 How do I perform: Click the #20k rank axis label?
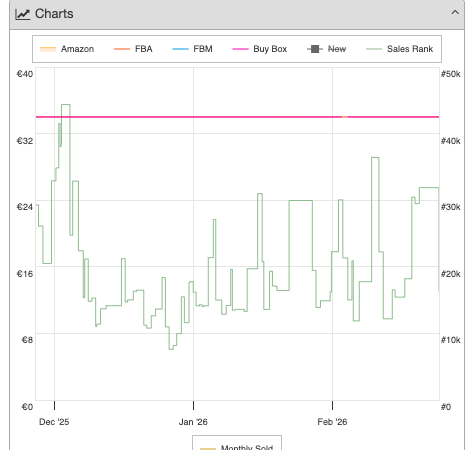[x=451, y=274]
